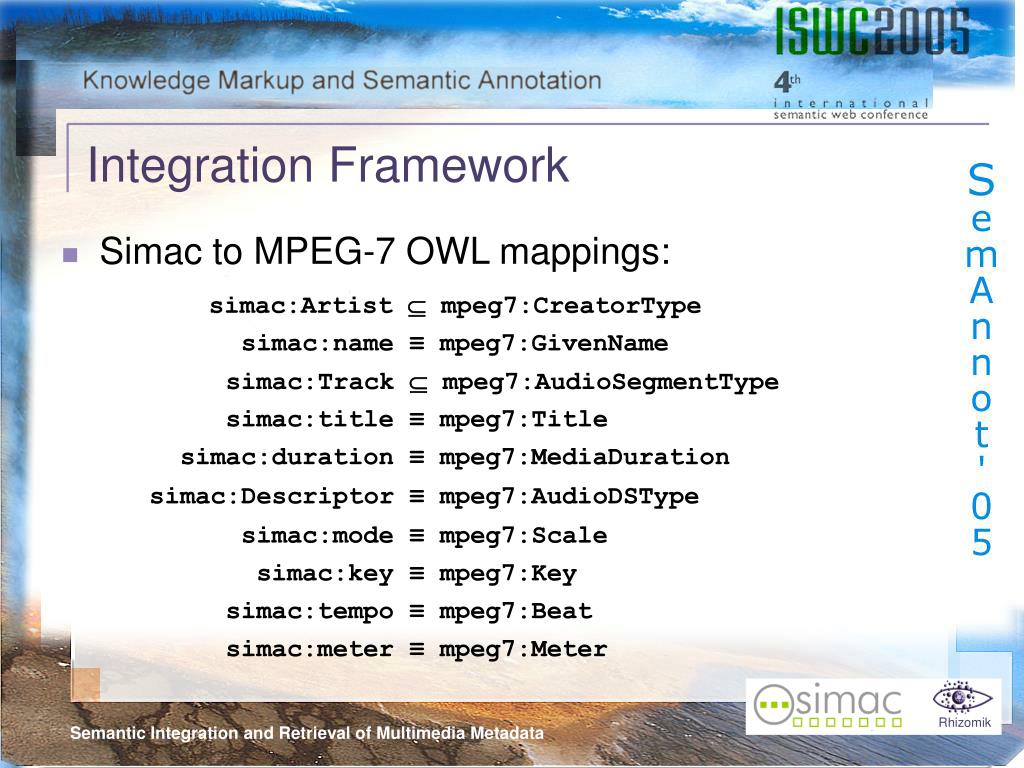Click the Rhizomik eye logo
The width and height of the screenshot is (1024, 768).
point(963,698)
